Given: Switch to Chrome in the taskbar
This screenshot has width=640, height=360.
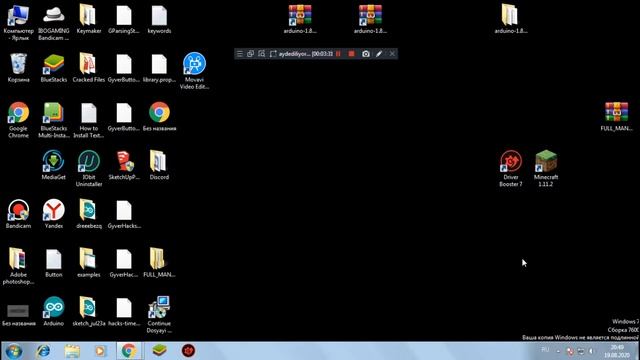Looking at the screenshot, I should pos(129,351).
